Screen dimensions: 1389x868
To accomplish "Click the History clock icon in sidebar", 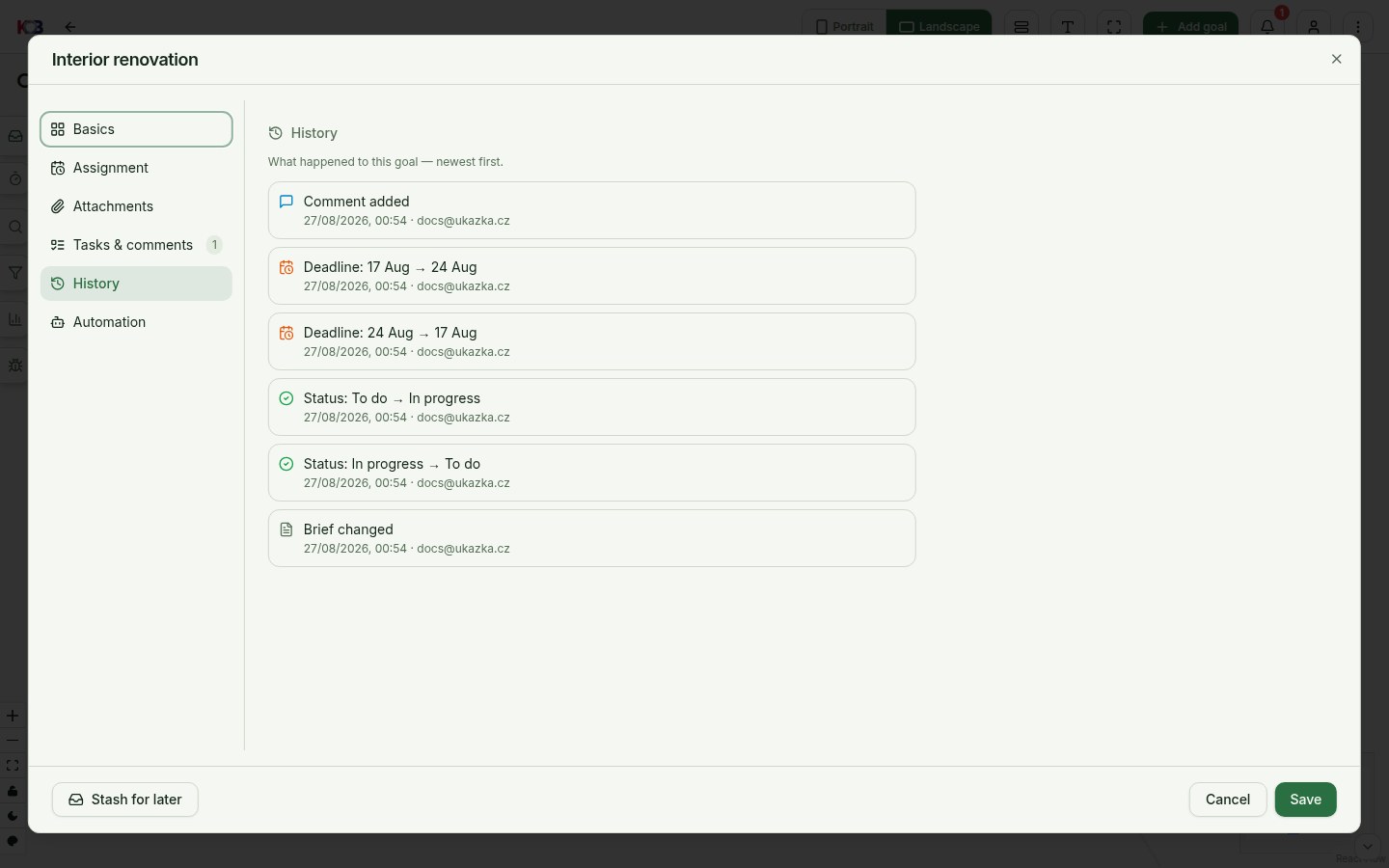I will (x=58, y=284).
